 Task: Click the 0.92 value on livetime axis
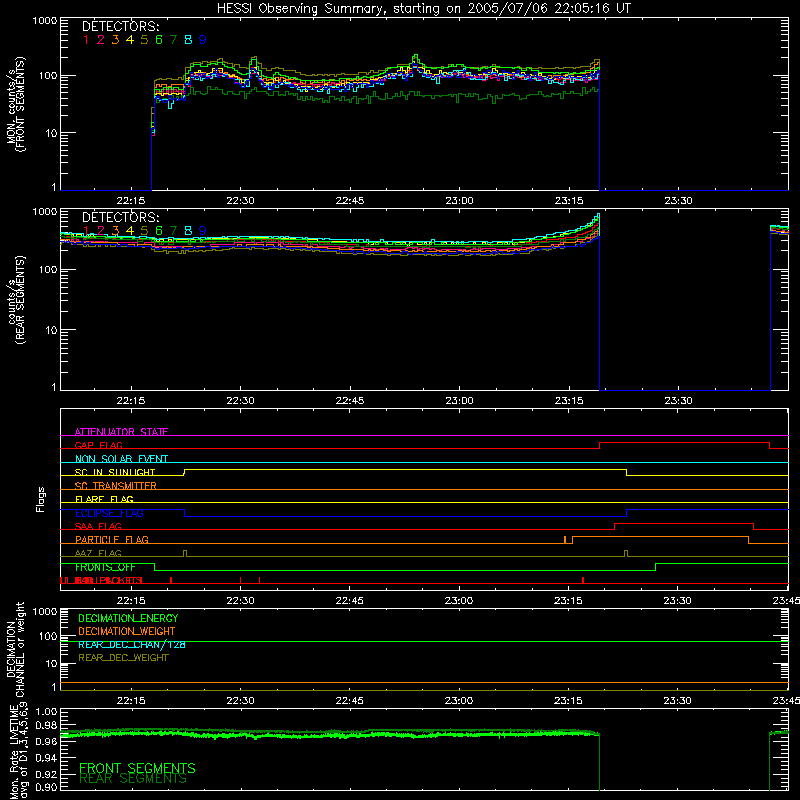(x=46, y=772)
